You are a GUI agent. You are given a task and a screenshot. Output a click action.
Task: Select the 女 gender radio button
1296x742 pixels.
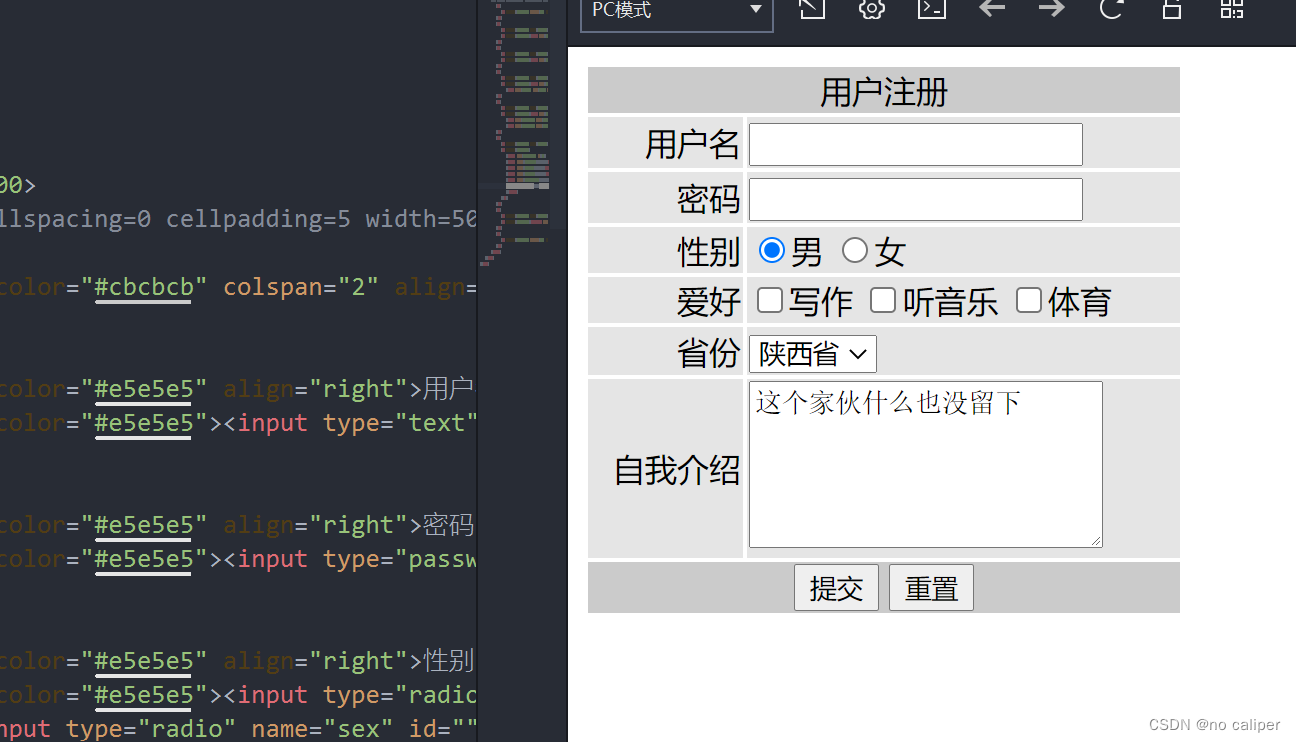[855, 250]
